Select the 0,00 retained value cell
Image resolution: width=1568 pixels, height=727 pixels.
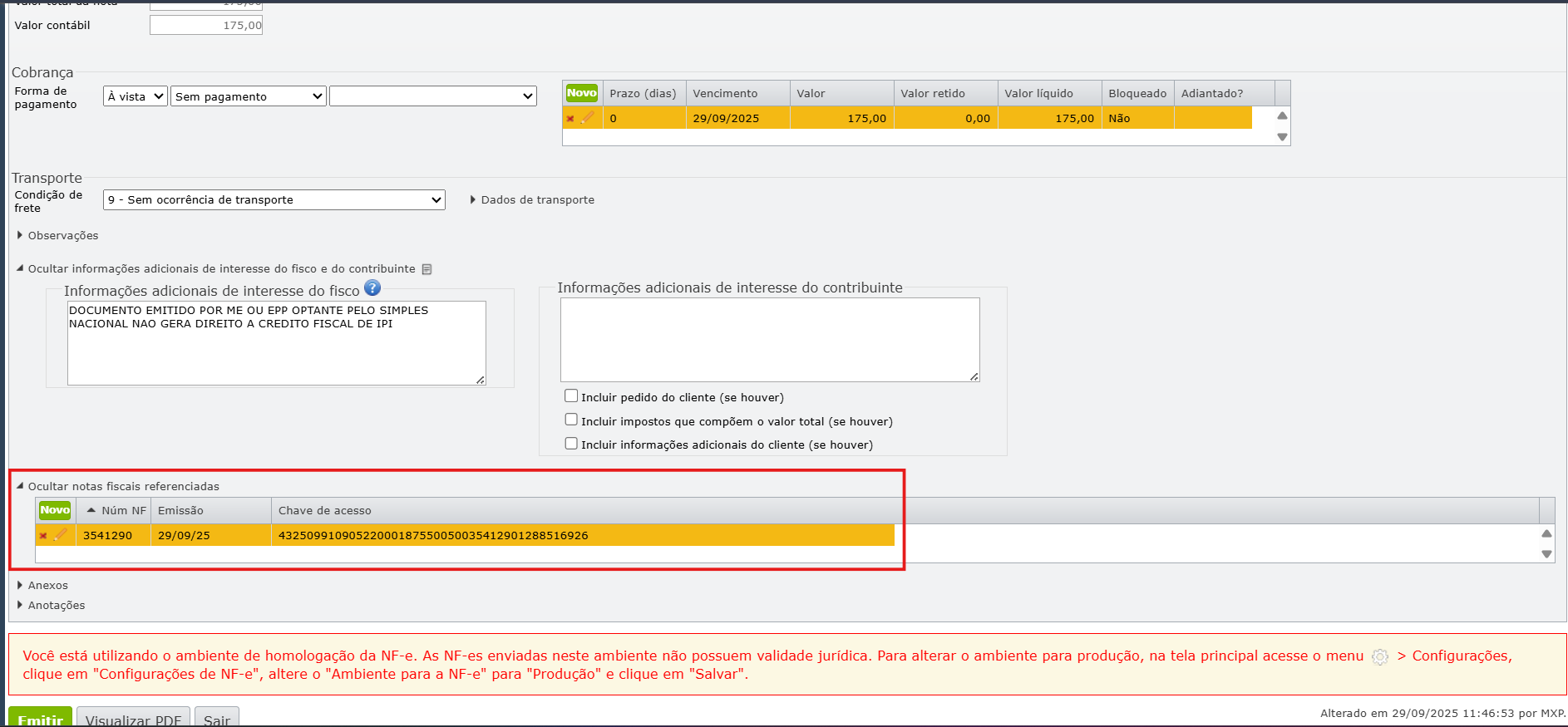[946, 119]
